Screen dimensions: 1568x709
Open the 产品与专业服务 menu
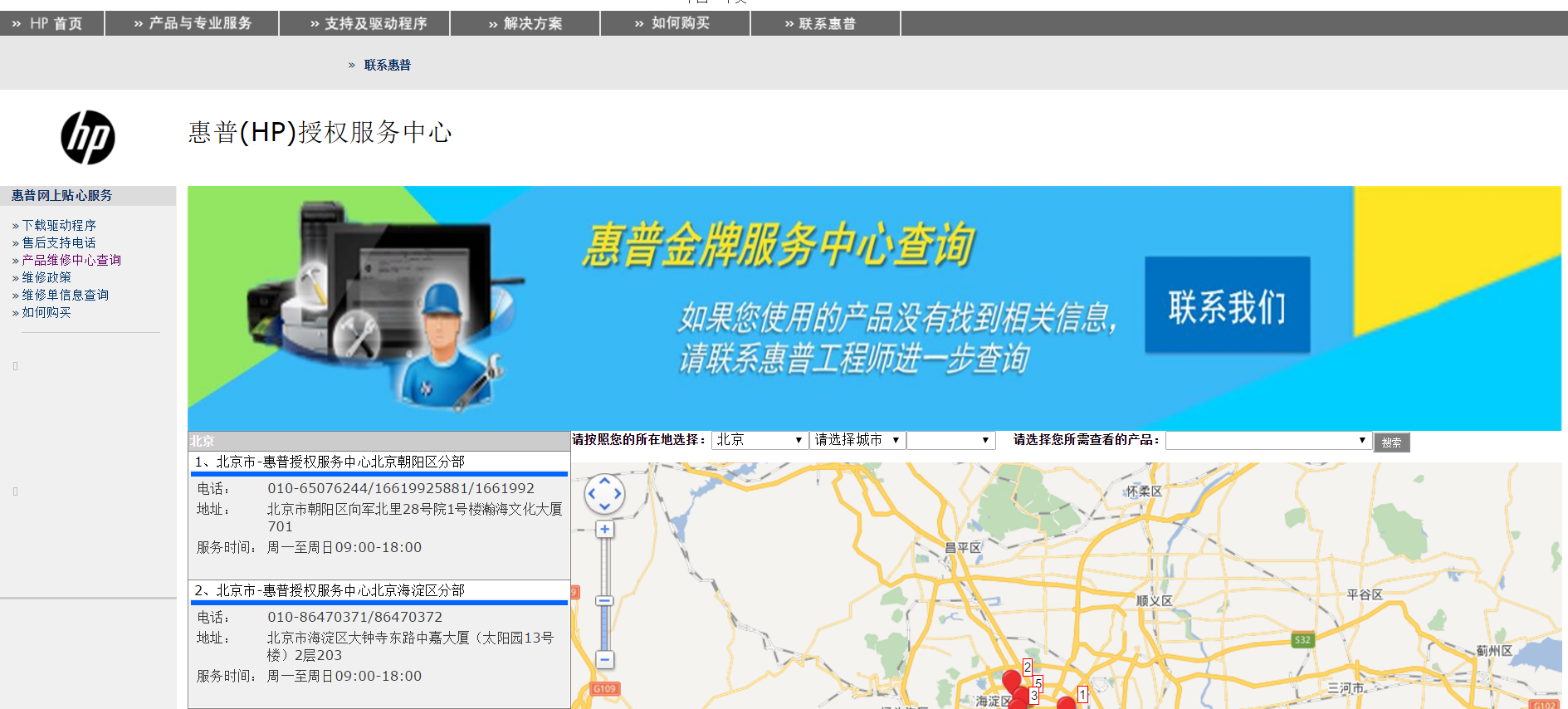(x=193, y=23)
